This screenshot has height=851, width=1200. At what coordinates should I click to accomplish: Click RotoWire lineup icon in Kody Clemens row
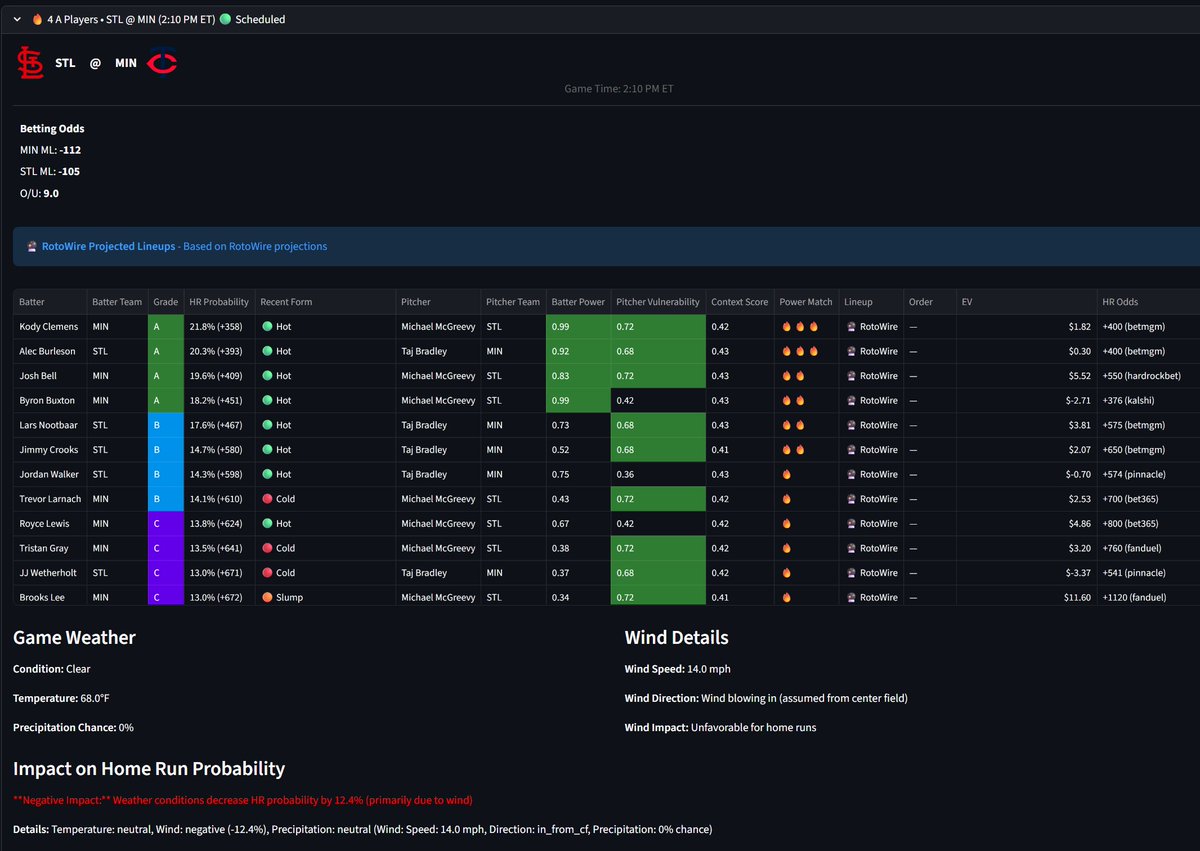tap(852, 326)
